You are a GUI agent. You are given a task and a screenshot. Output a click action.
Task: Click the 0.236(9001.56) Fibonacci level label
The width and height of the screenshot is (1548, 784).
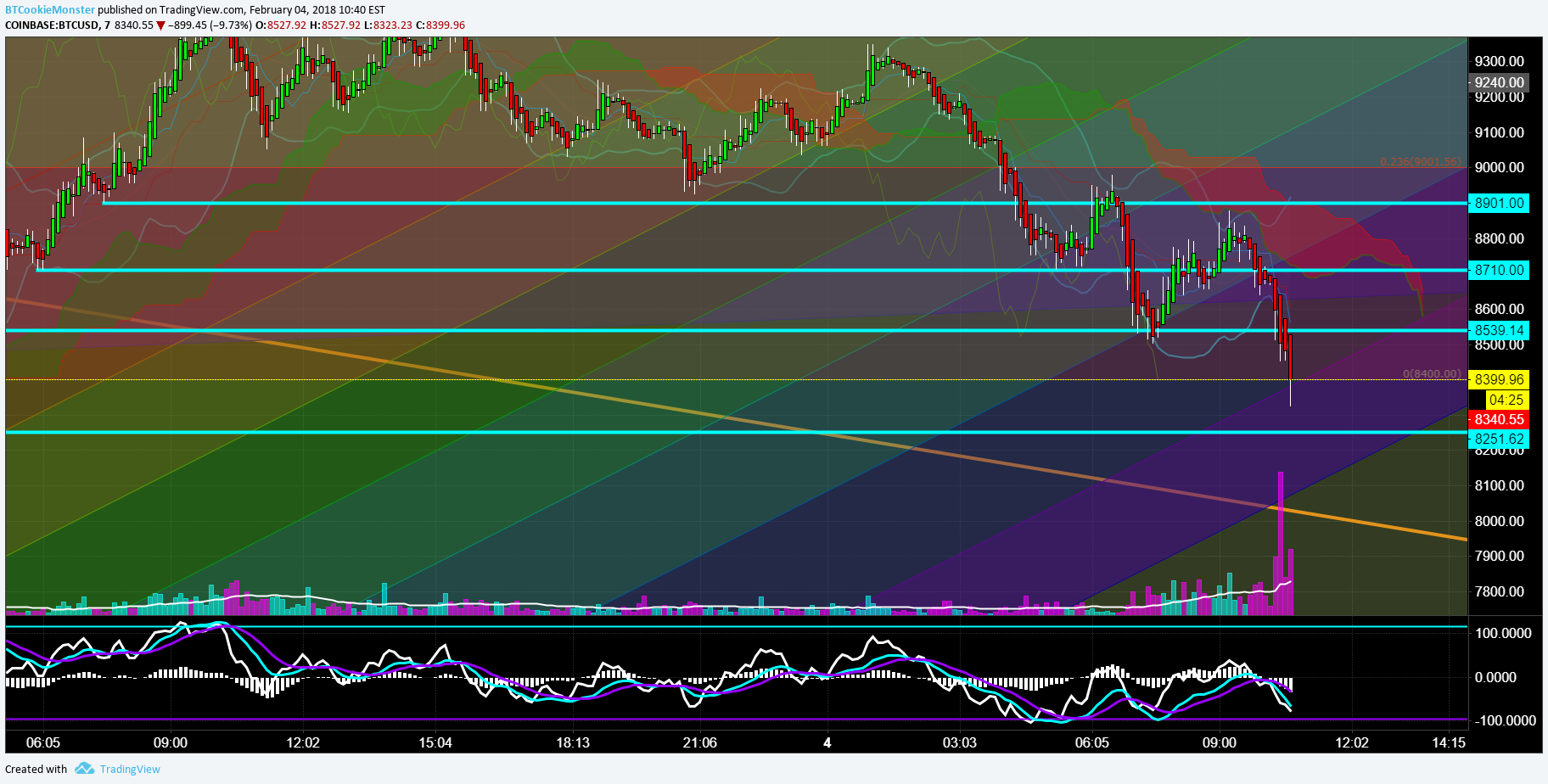pos(1421,161)
